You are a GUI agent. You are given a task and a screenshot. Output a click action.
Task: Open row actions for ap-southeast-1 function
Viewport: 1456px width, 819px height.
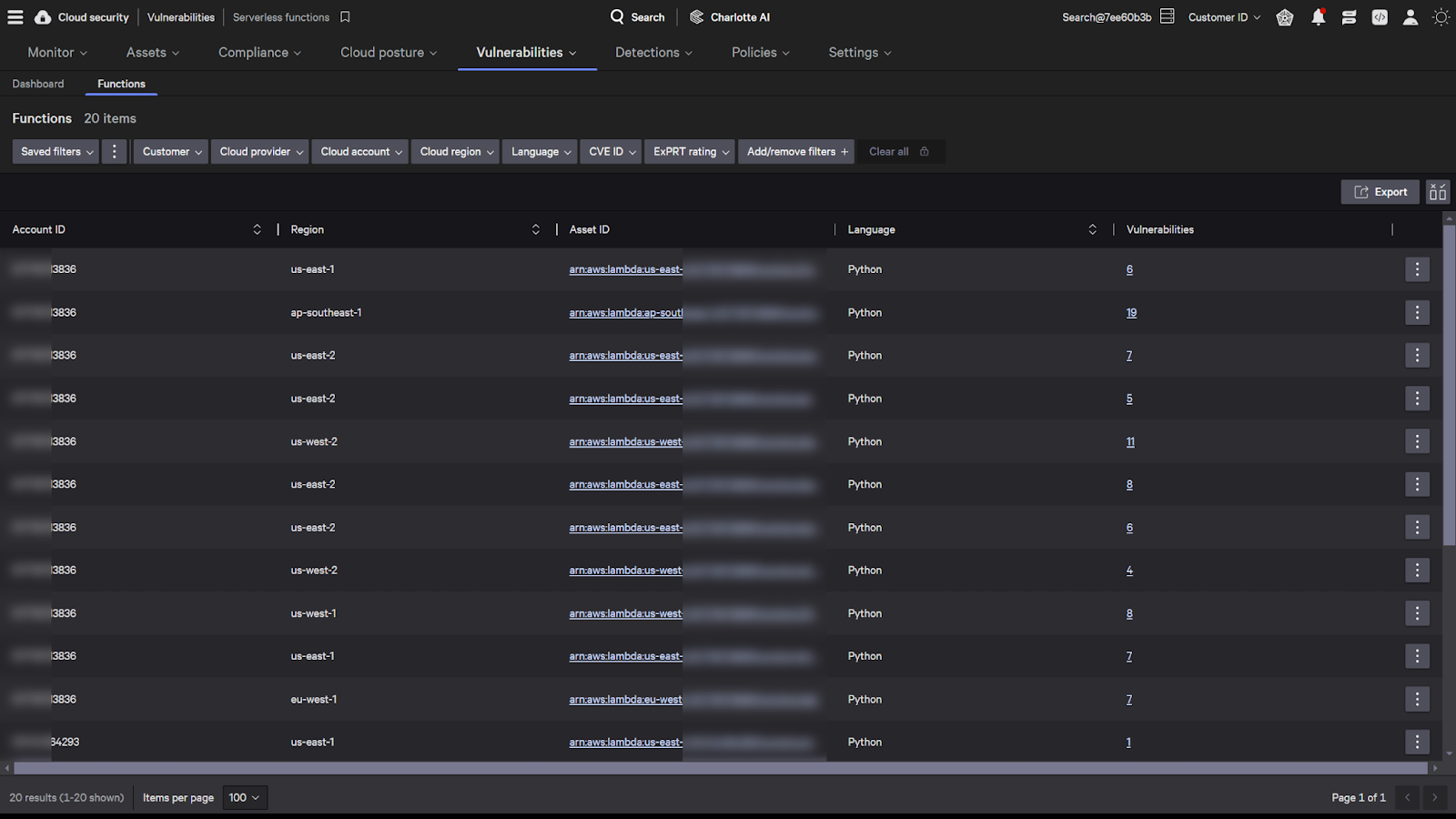1417,312
